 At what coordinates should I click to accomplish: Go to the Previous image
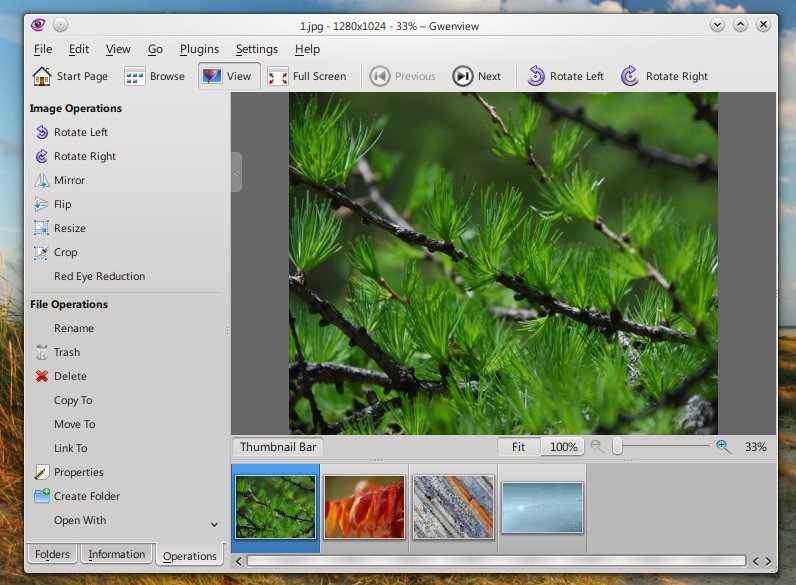403,76
